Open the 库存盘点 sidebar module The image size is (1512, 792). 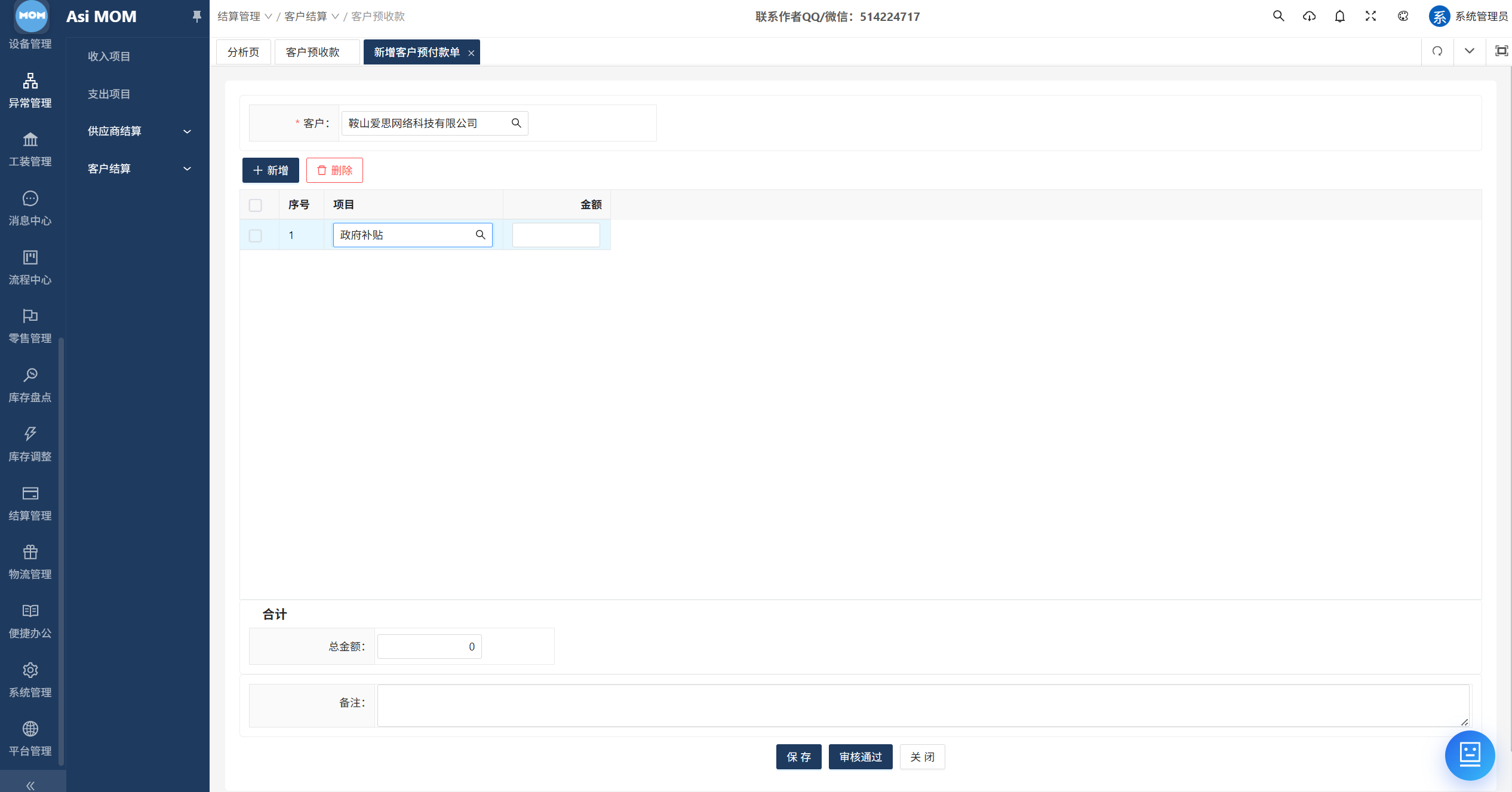[x=30, y=386]
